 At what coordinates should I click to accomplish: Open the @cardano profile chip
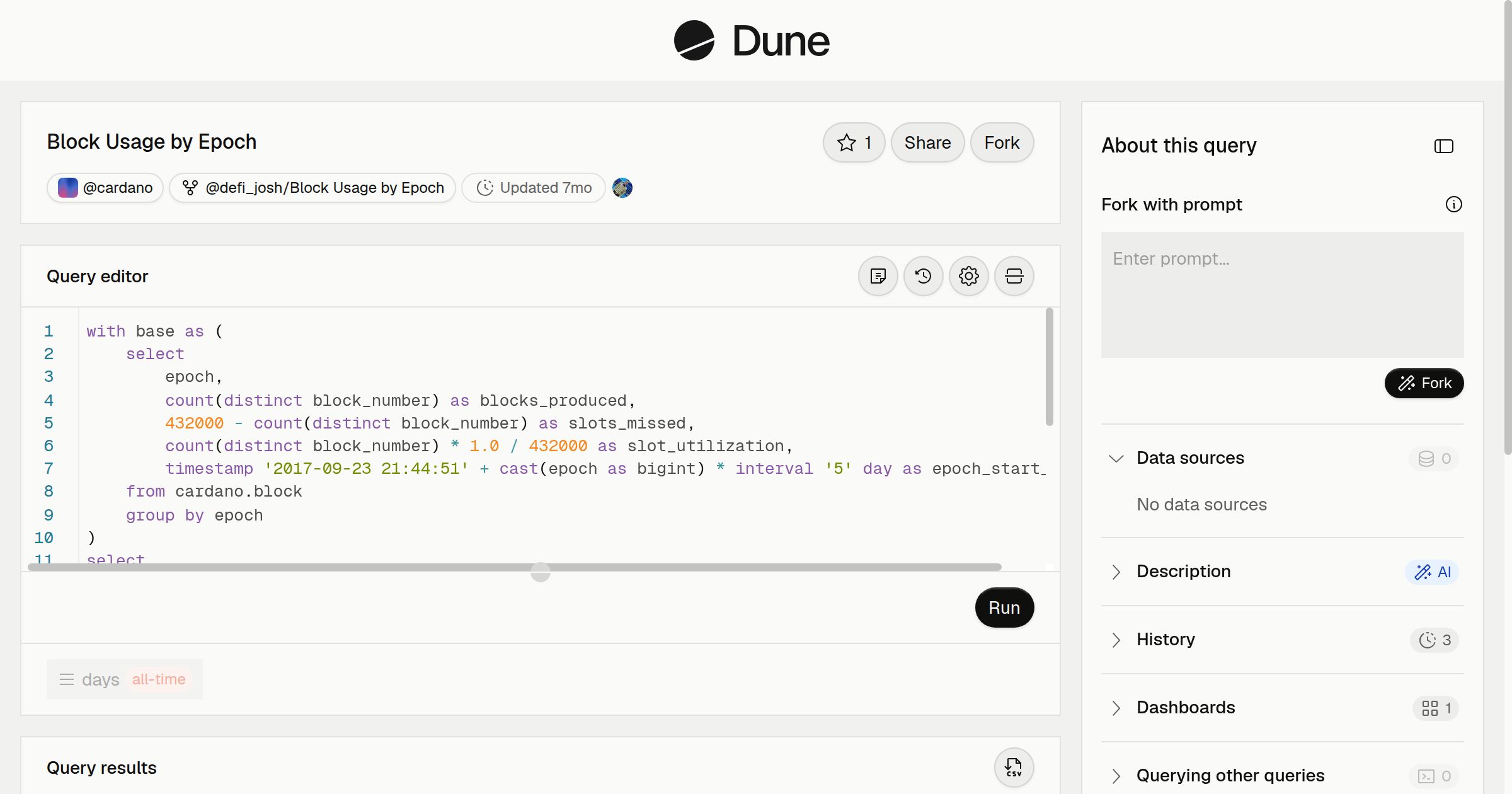105,188
